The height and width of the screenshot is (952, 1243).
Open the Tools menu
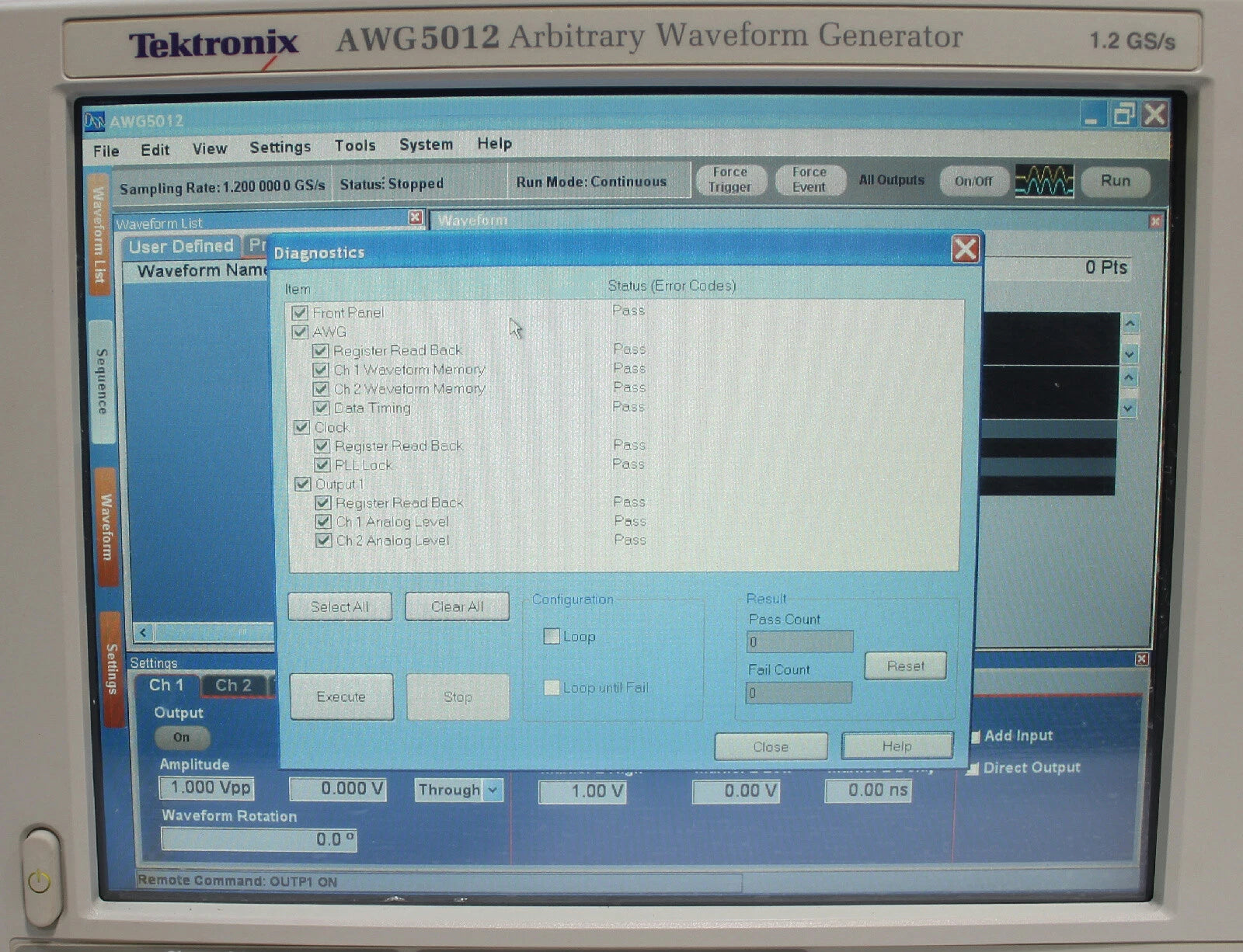pos(355,145)
